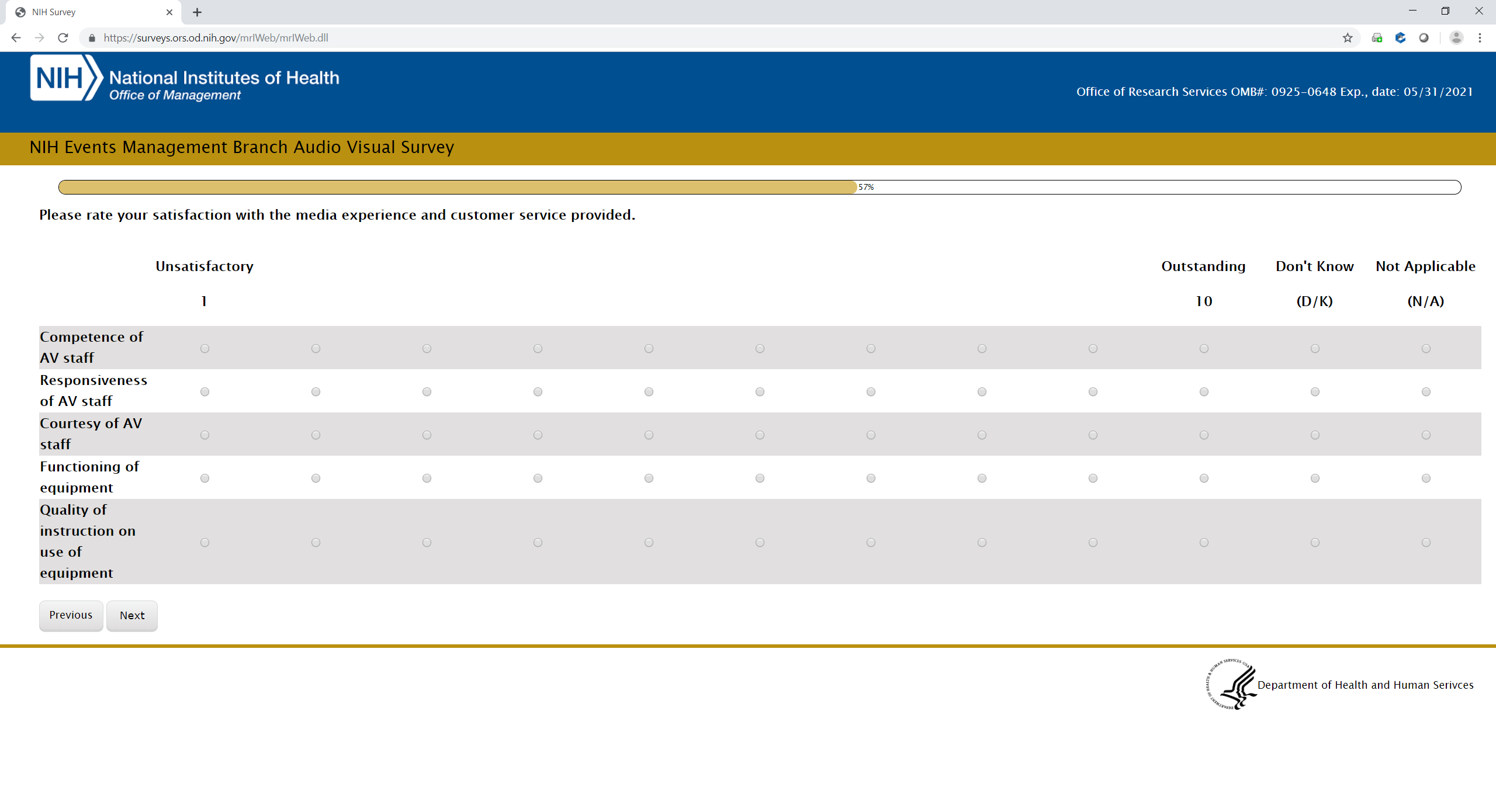View site info via the padlock icon

[x=92, y=38]
